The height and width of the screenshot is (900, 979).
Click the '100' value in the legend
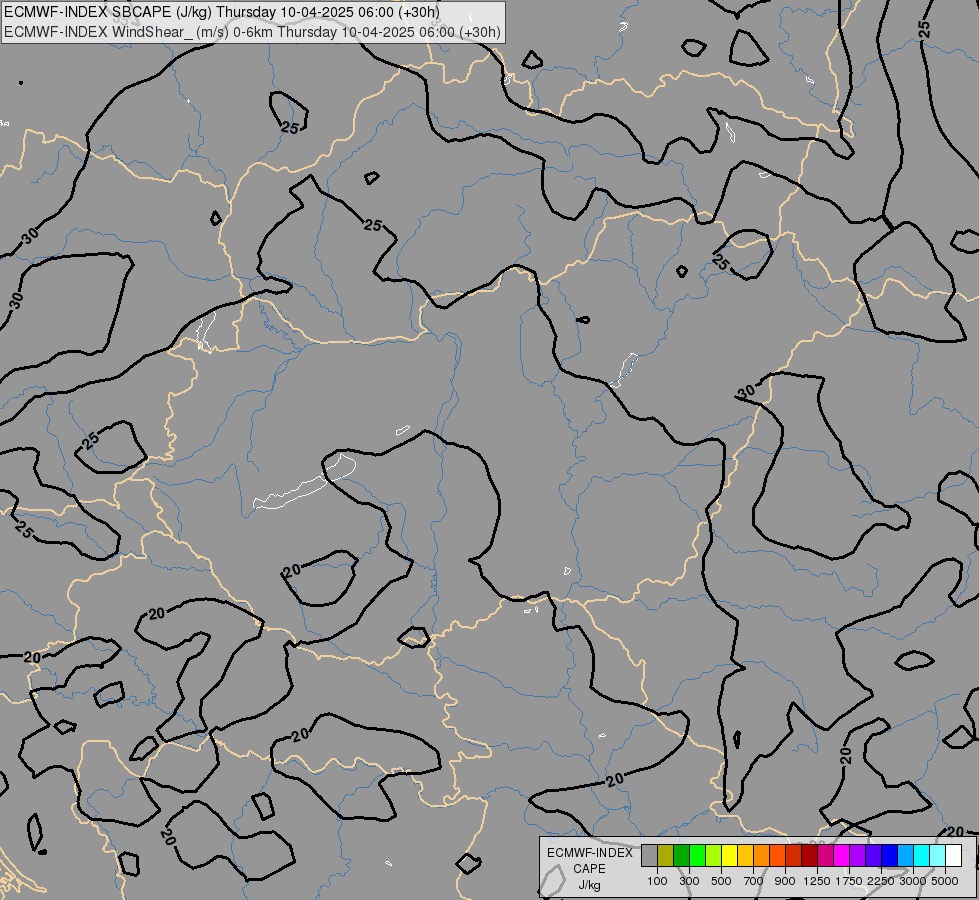(657, 881)
